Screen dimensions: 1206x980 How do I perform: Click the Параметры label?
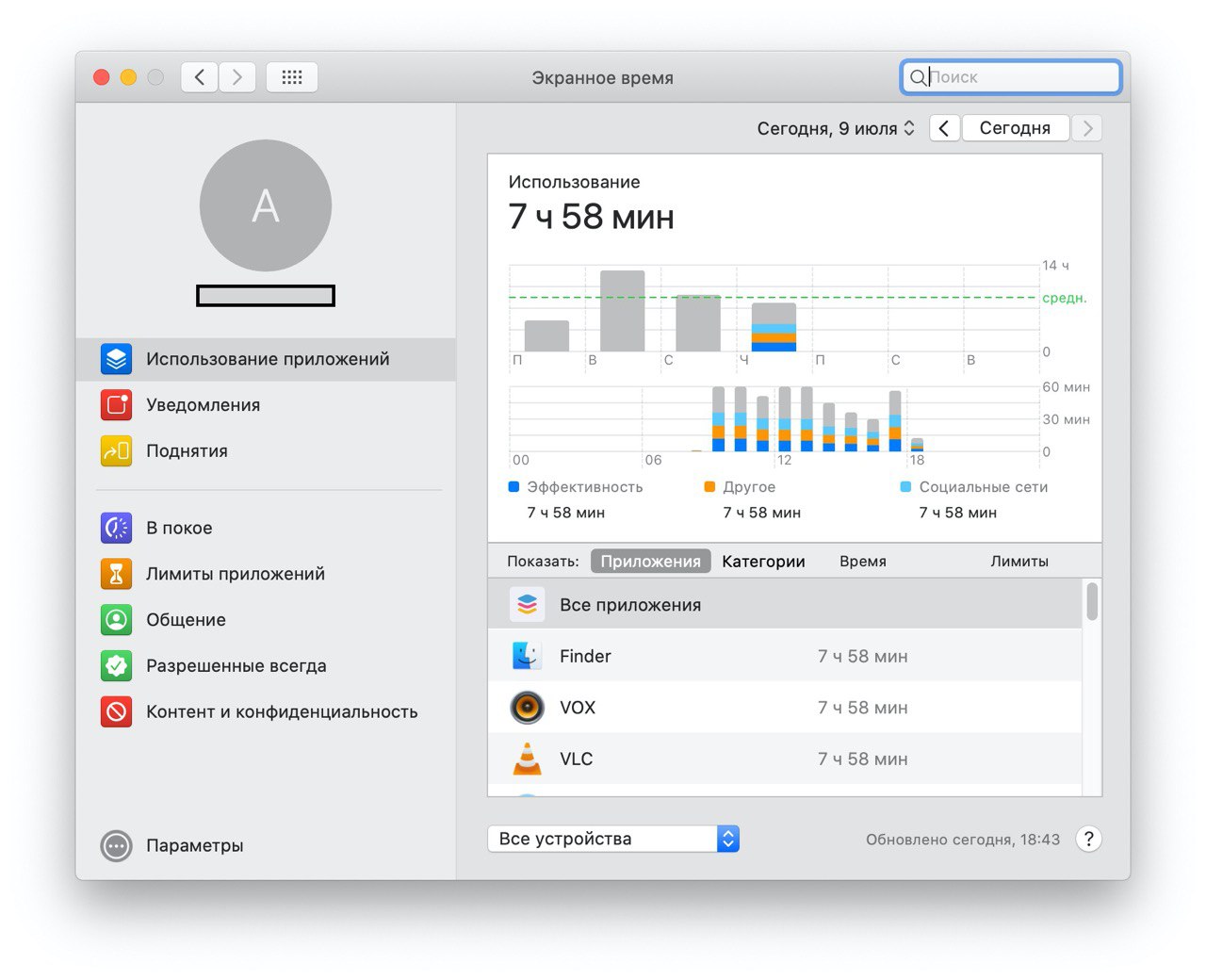click(194, 846)
